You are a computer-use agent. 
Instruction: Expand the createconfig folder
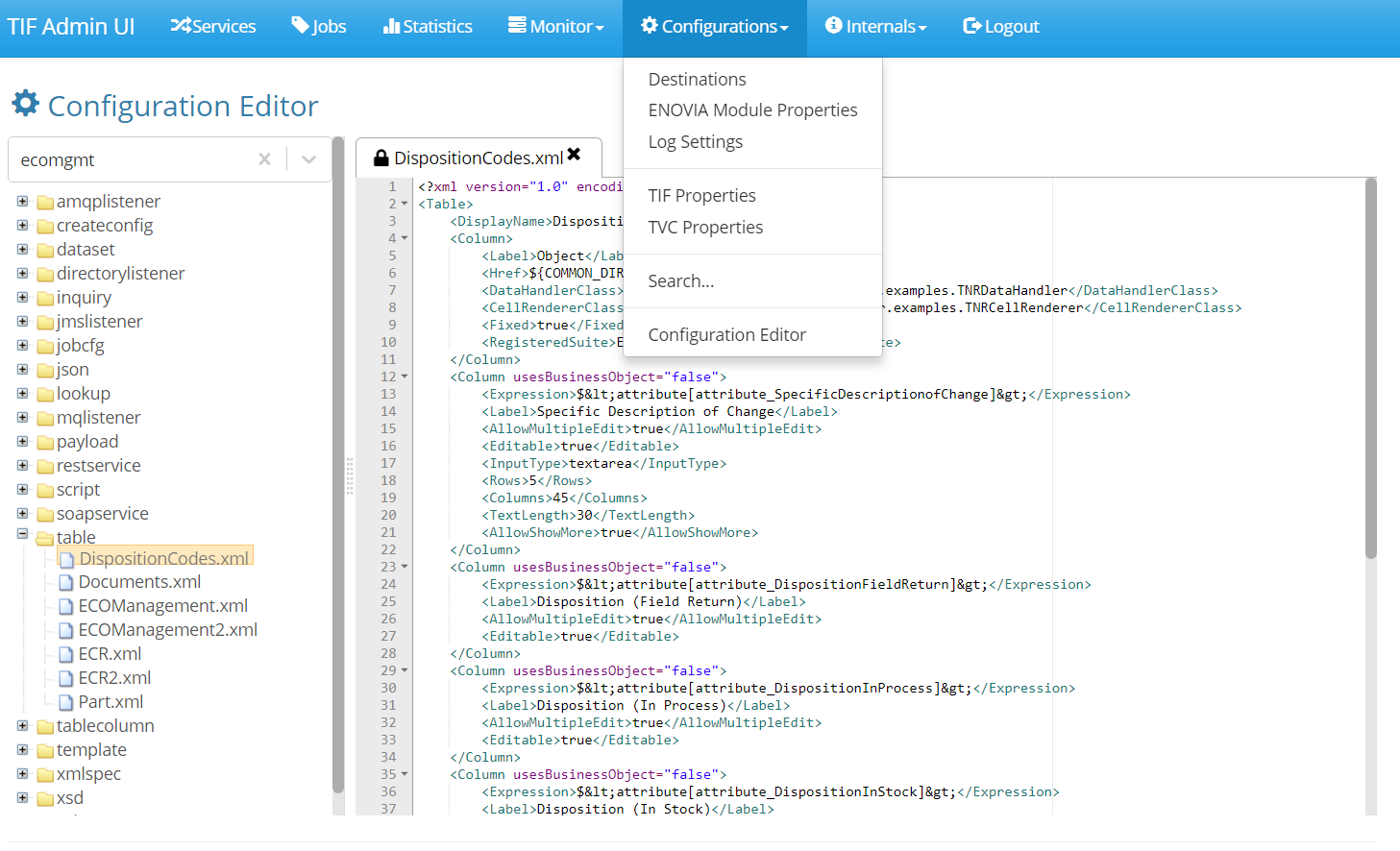[22, 226]
